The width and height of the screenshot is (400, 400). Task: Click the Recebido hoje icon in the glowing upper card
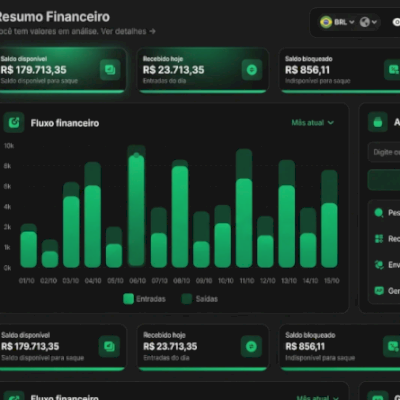(x=252, y=70)
